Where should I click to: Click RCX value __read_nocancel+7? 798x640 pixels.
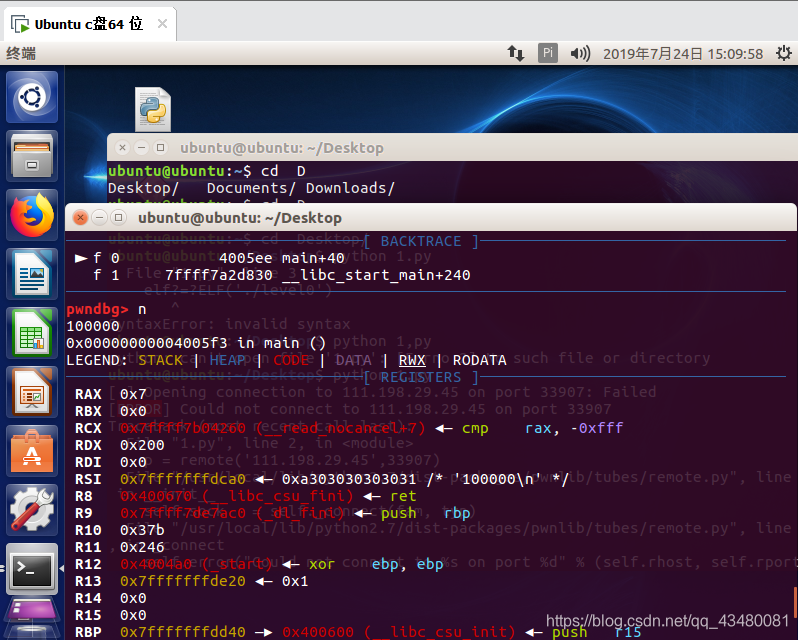click(x=272, y=428)
